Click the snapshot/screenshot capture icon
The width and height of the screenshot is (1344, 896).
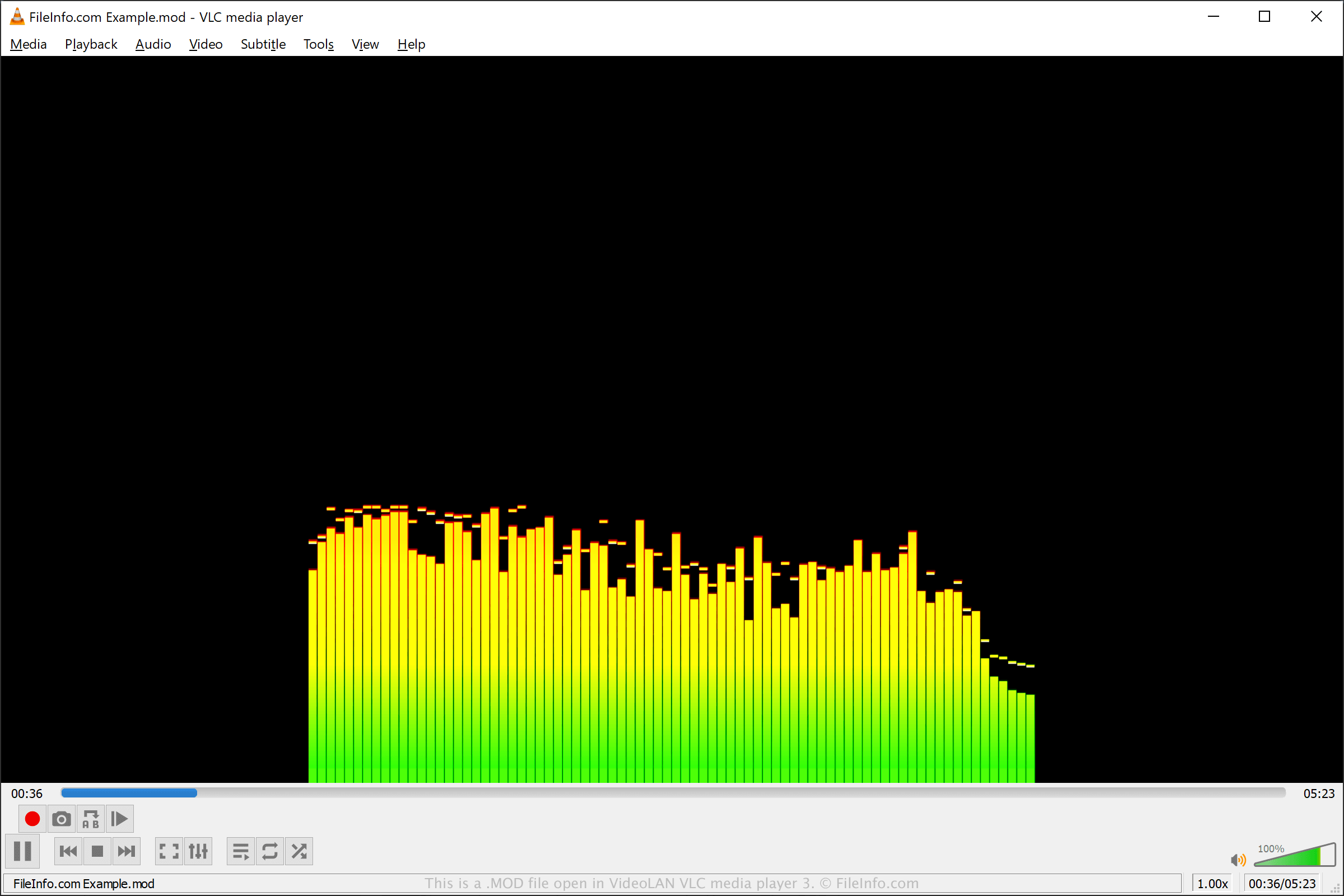pos(62,819)
